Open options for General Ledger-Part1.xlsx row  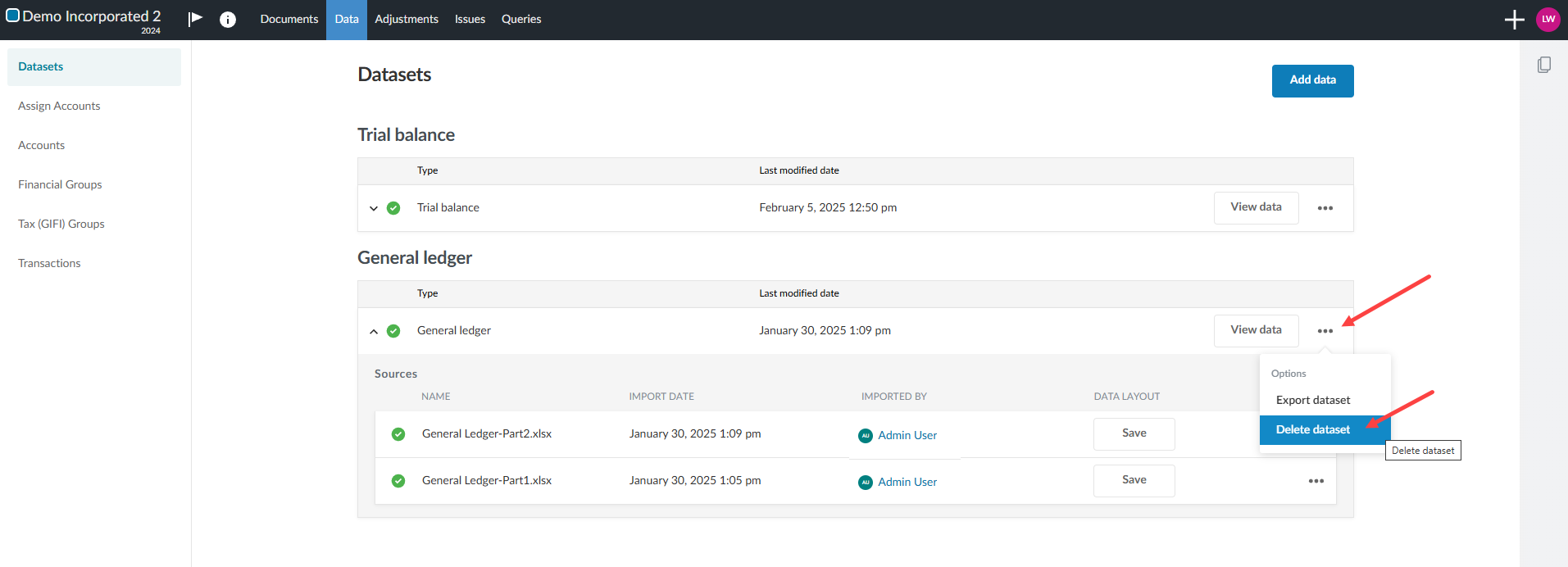click(x=1316, y=481)
